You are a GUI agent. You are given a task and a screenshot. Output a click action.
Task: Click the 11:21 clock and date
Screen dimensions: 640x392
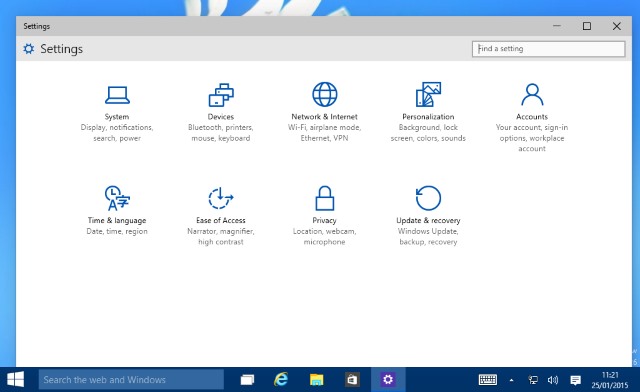[x=610, y=380]
